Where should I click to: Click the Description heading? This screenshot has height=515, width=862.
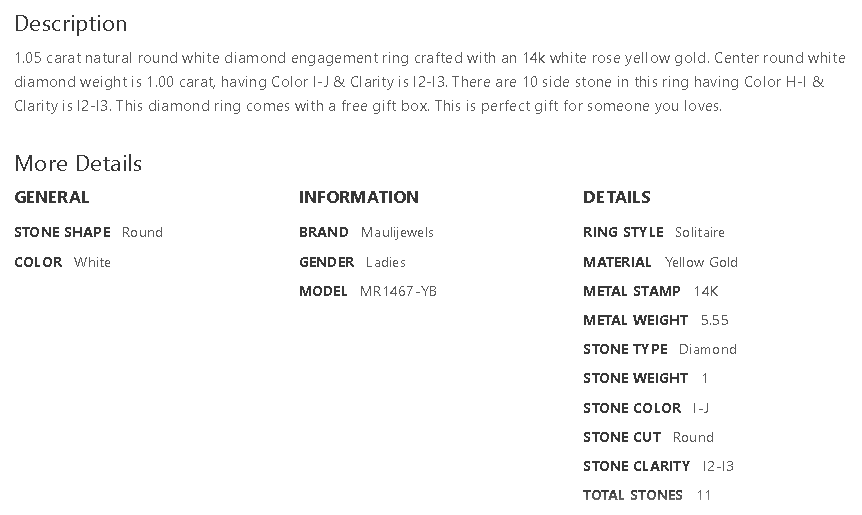click(70, 24)
